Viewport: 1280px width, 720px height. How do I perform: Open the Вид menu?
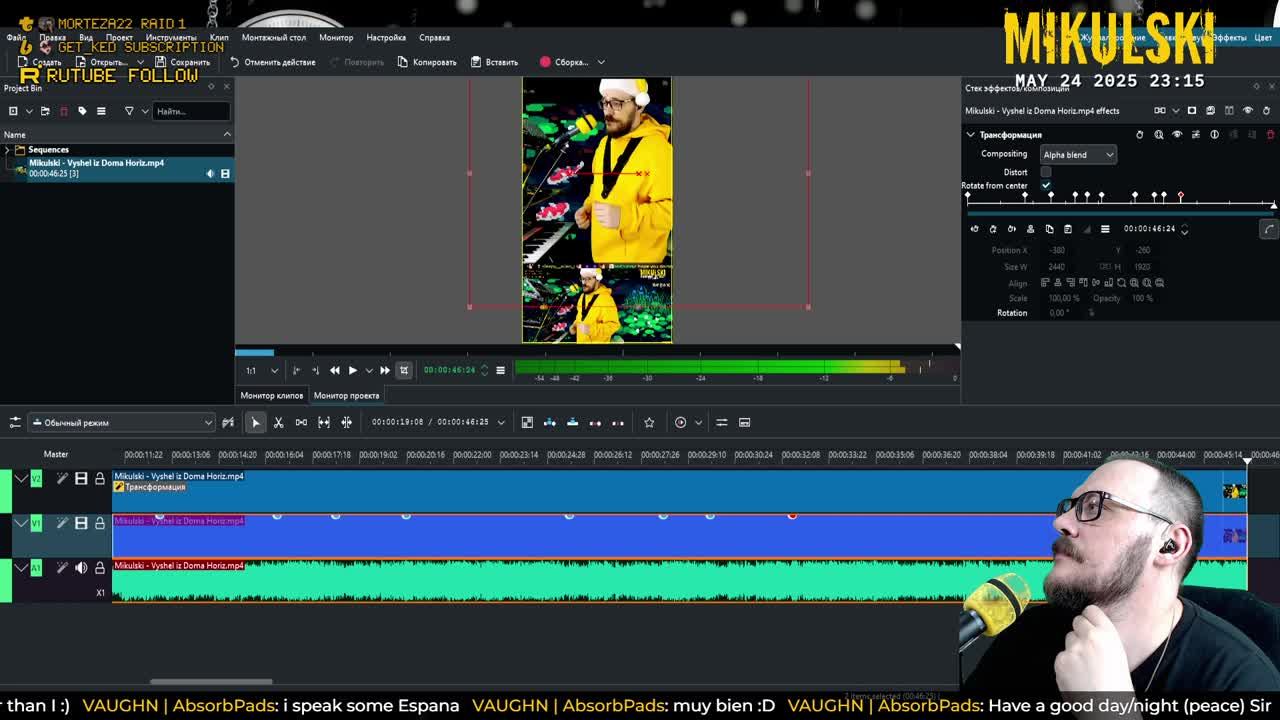coord(86,37)
